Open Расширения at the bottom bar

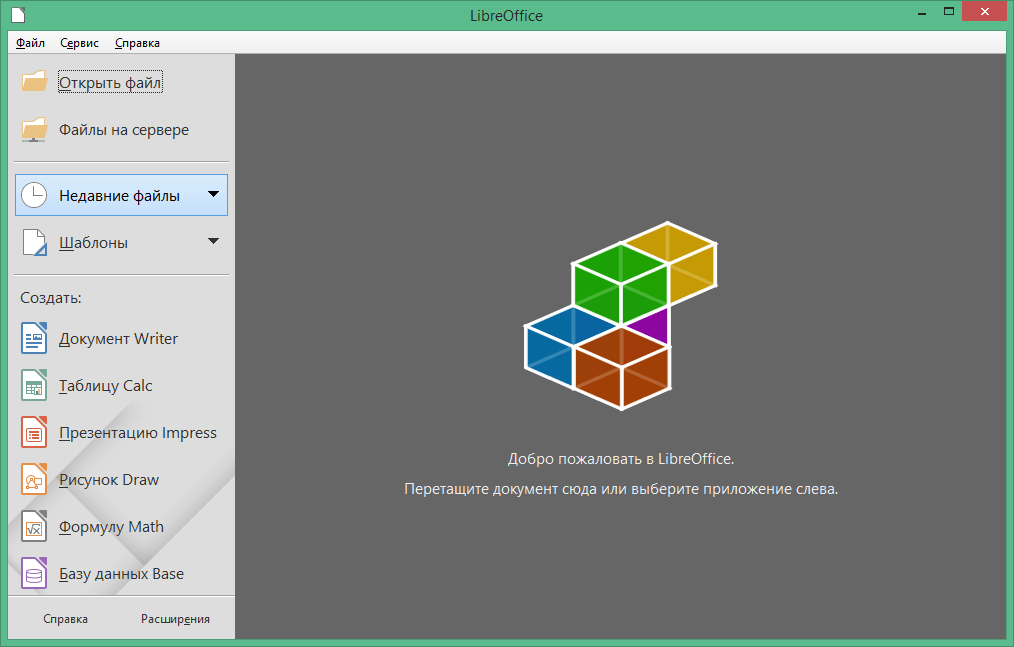178,618
